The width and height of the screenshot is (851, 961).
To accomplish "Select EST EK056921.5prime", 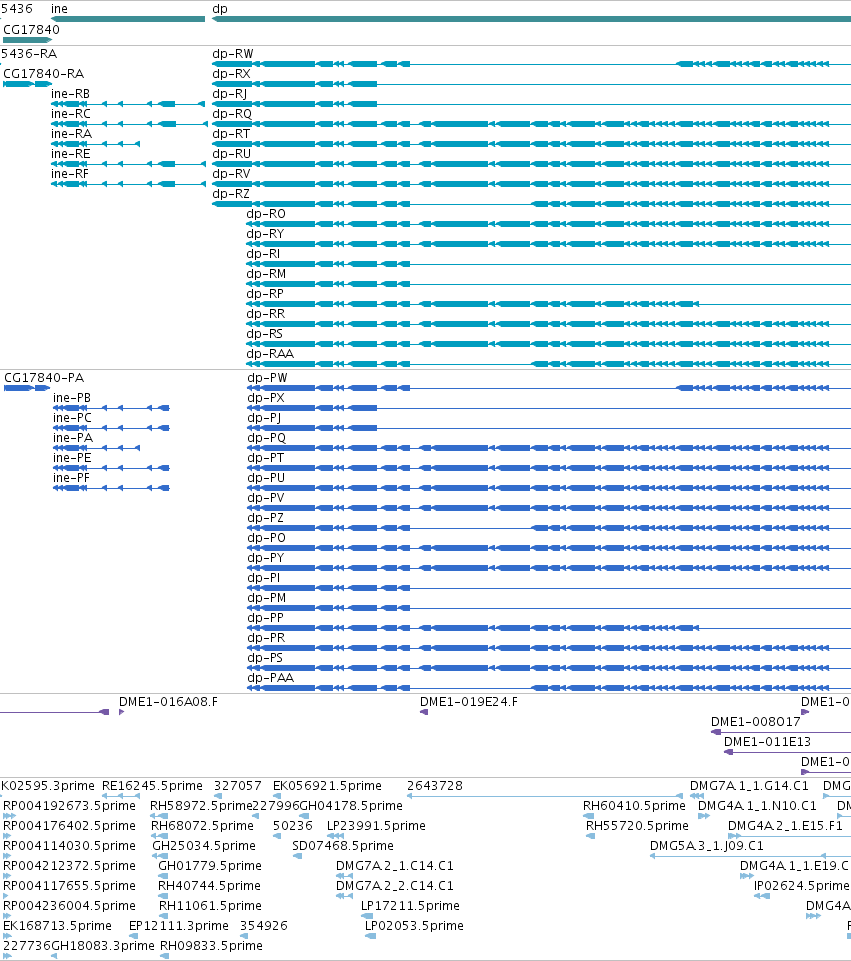I will coord(327,786).
